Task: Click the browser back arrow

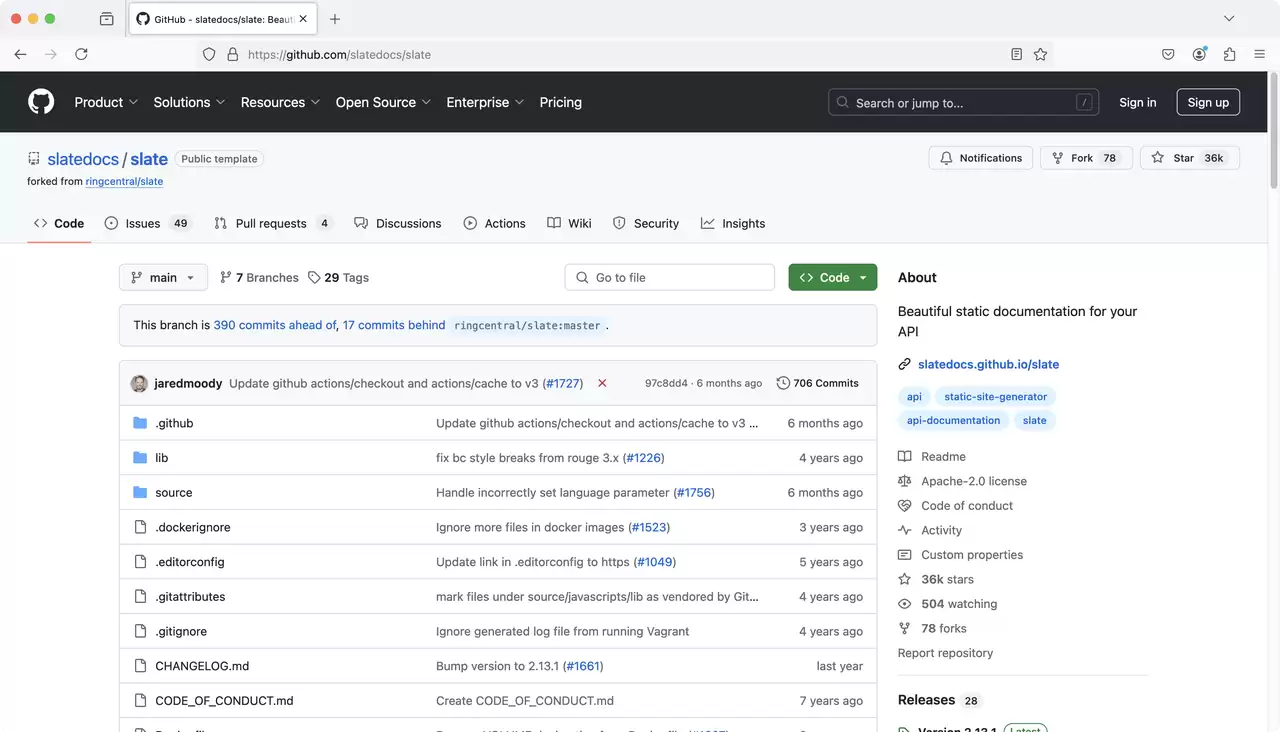Action: (x=20, y=54)
